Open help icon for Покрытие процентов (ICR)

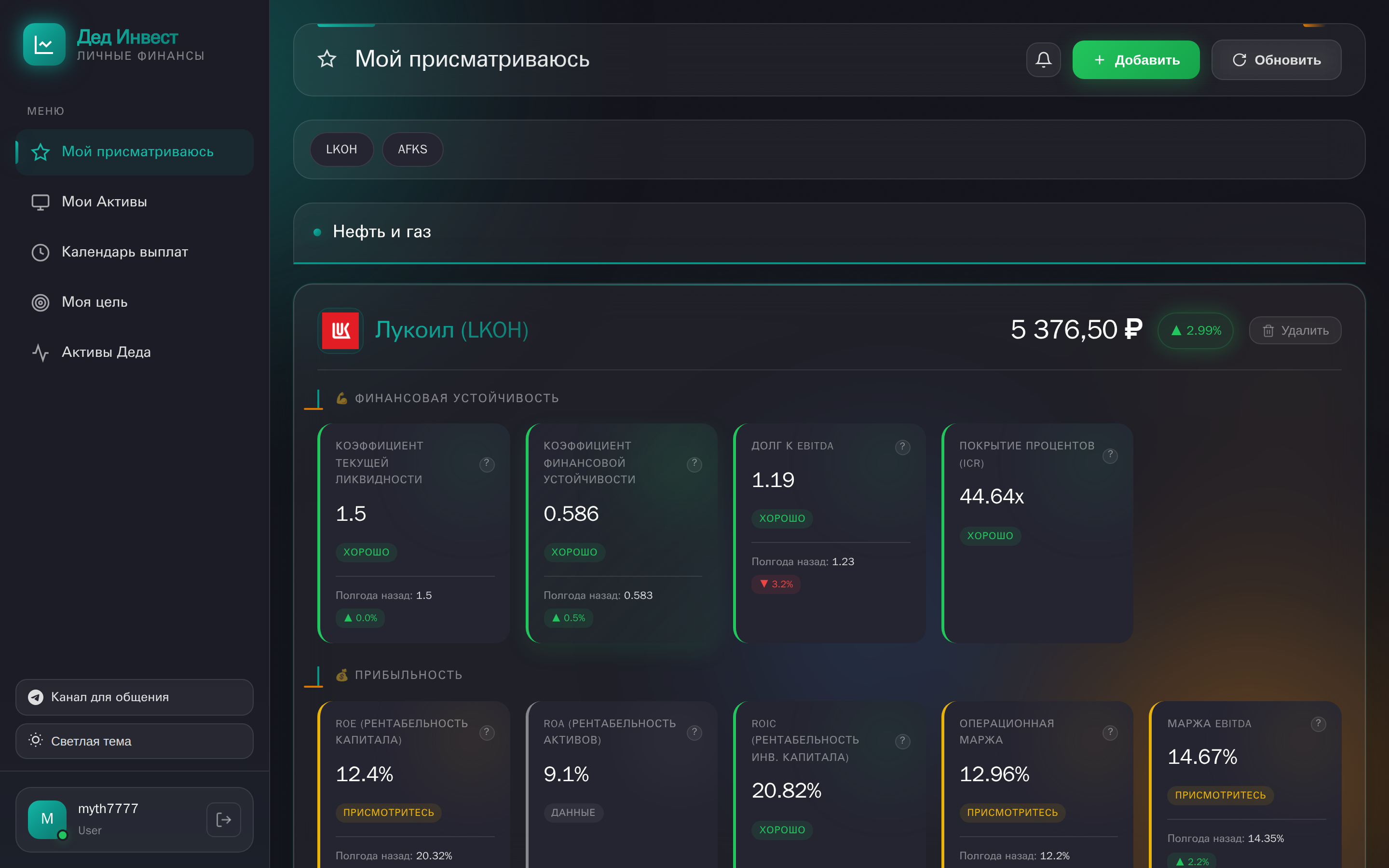pos(1110,455)
